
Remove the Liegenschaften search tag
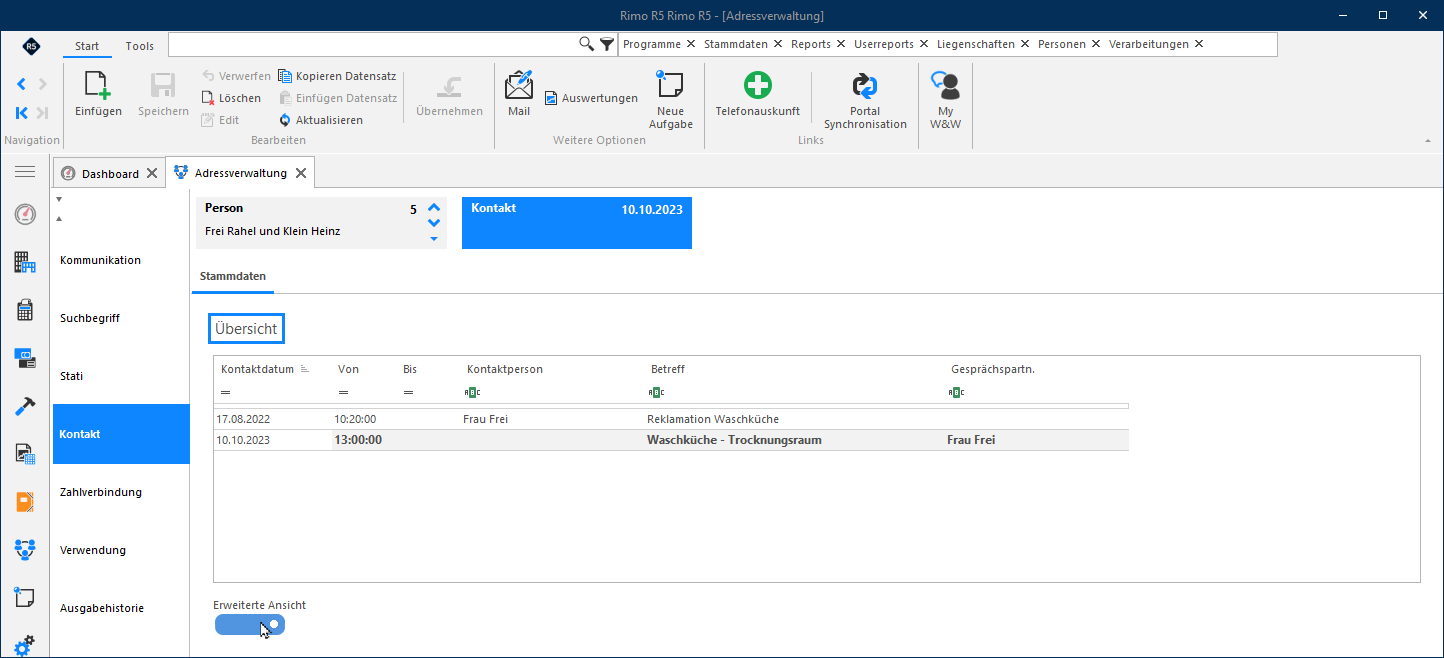pyautogui.click(x=1025, y=44)
